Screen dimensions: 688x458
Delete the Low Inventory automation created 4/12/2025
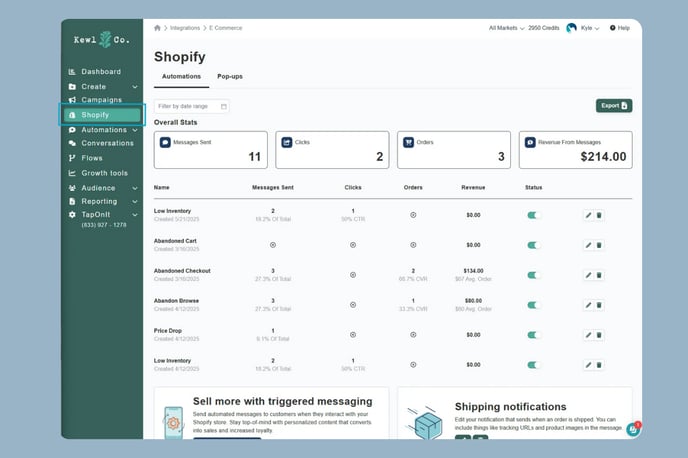click(x=599, y=365)
